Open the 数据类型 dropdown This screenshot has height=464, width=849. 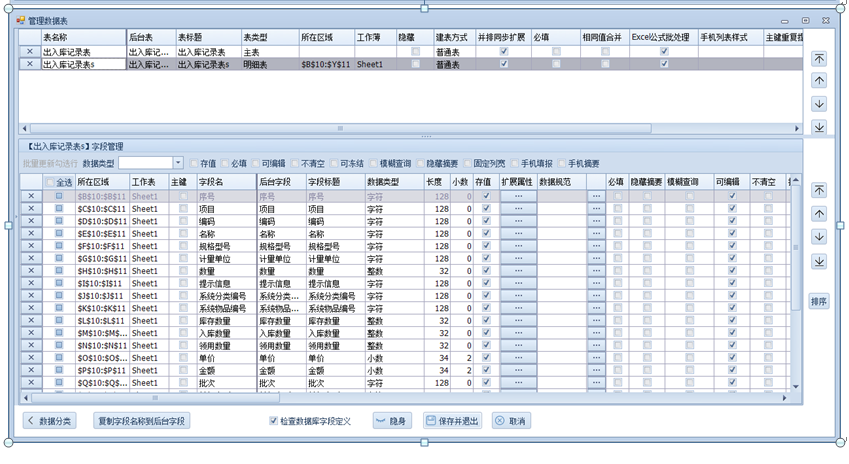(x=178, y=163)
